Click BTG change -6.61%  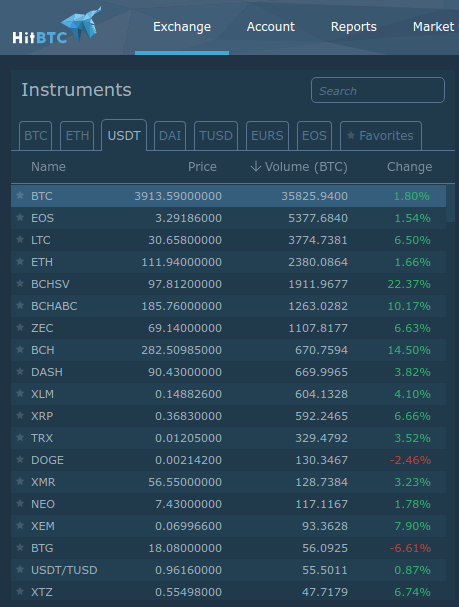tap(410, 548)
